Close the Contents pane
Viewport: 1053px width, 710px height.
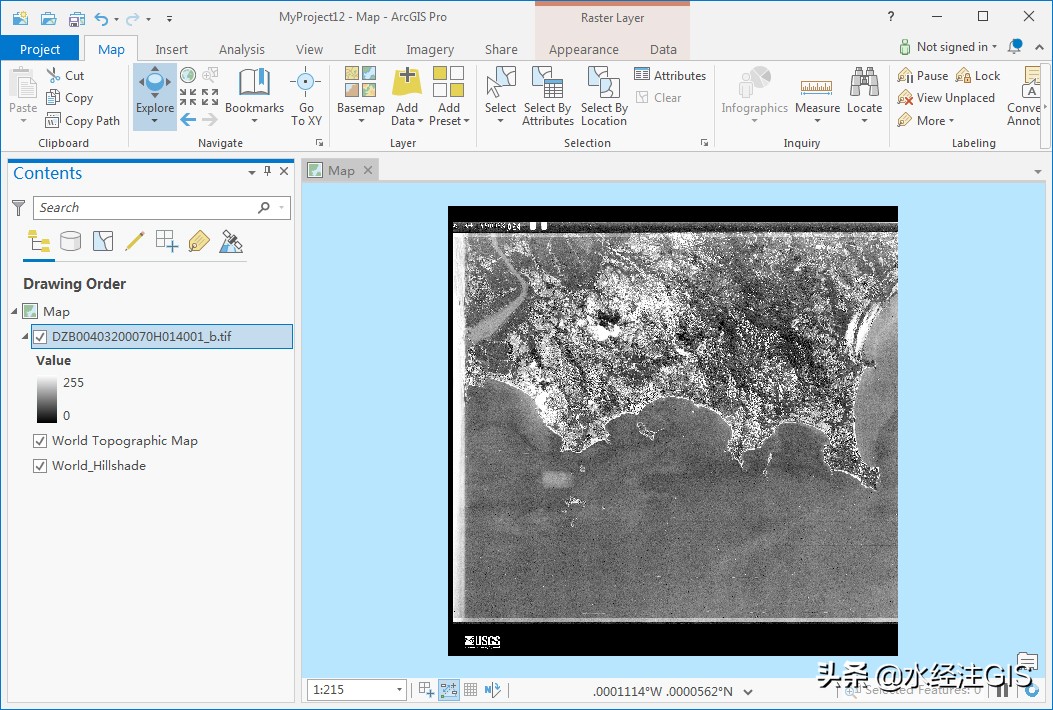(x=284, y=171)
